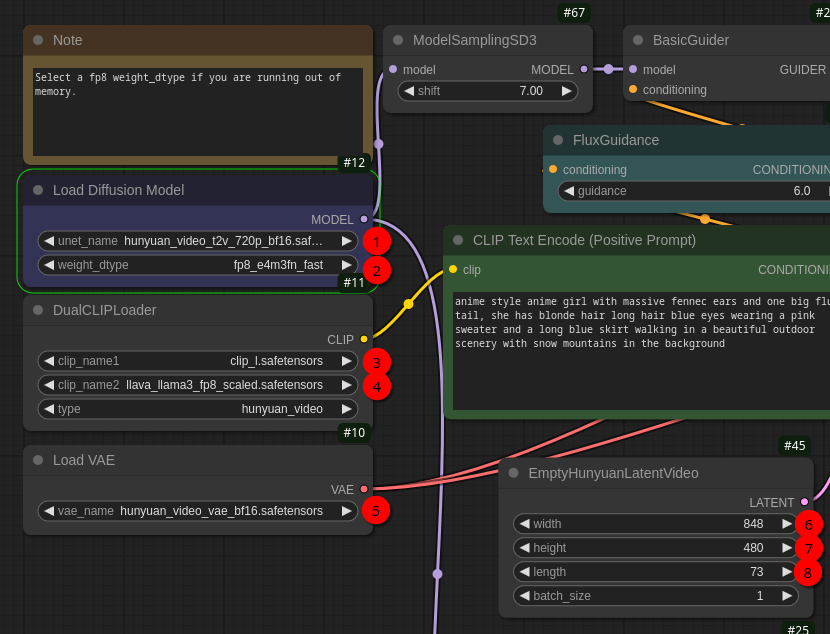
Task: Click the guidance 6.0 value field
Action: (x=694, y=191)
